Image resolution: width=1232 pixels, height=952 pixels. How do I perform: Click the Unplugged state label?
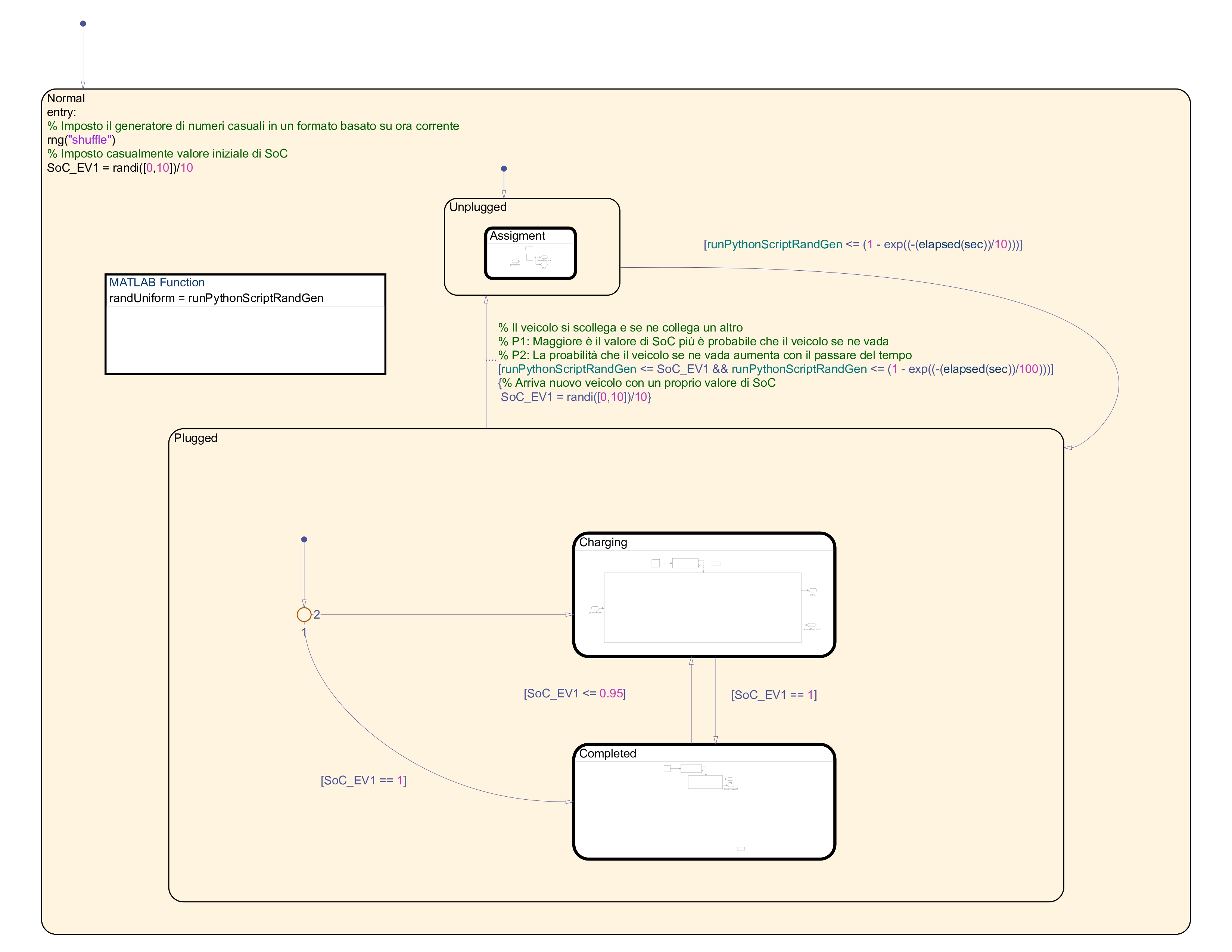pyautogui.click(x=478, y=207)
